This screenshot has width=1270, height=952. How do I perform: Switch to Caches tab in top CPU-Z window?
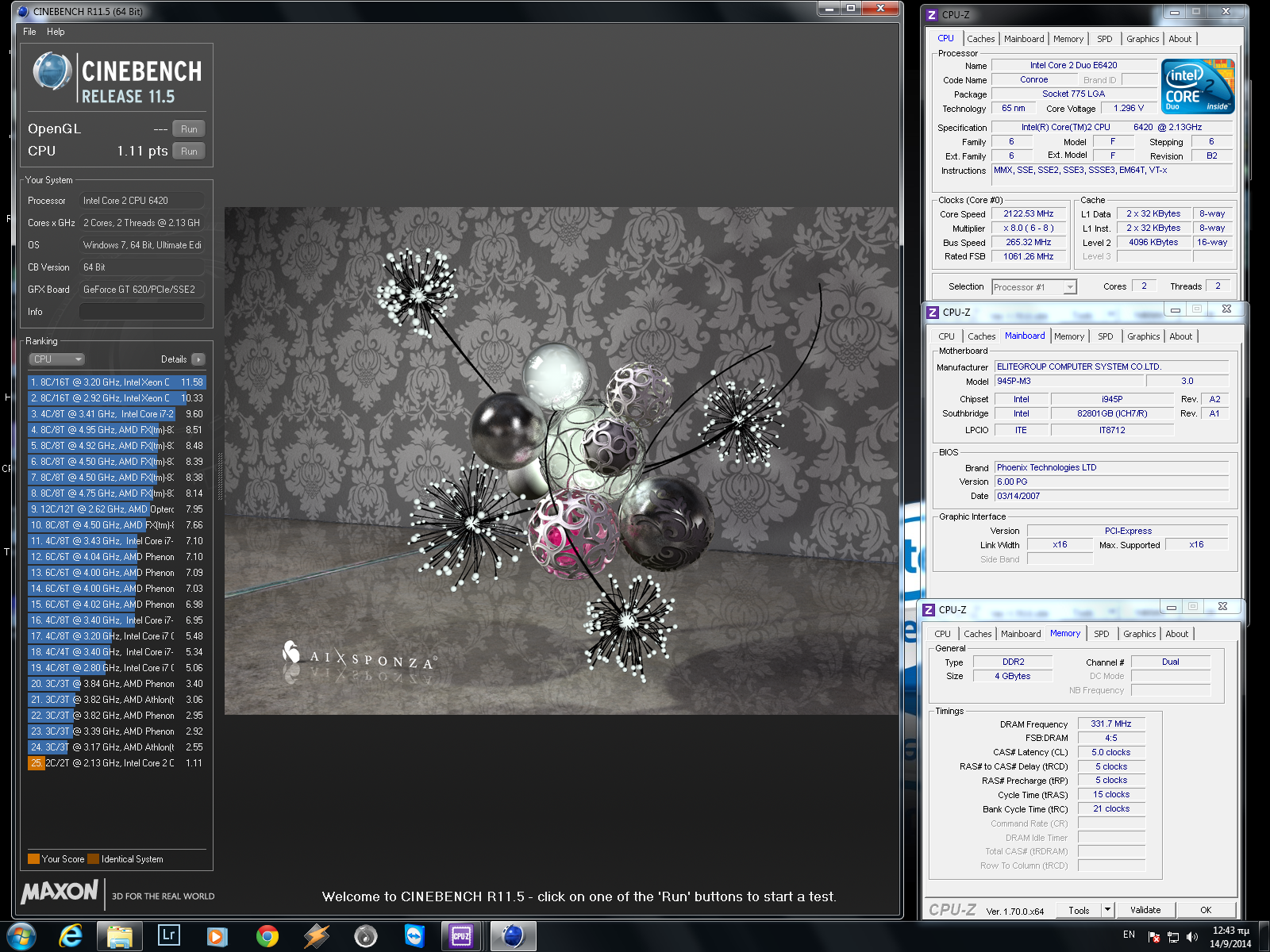coord(980,39)
